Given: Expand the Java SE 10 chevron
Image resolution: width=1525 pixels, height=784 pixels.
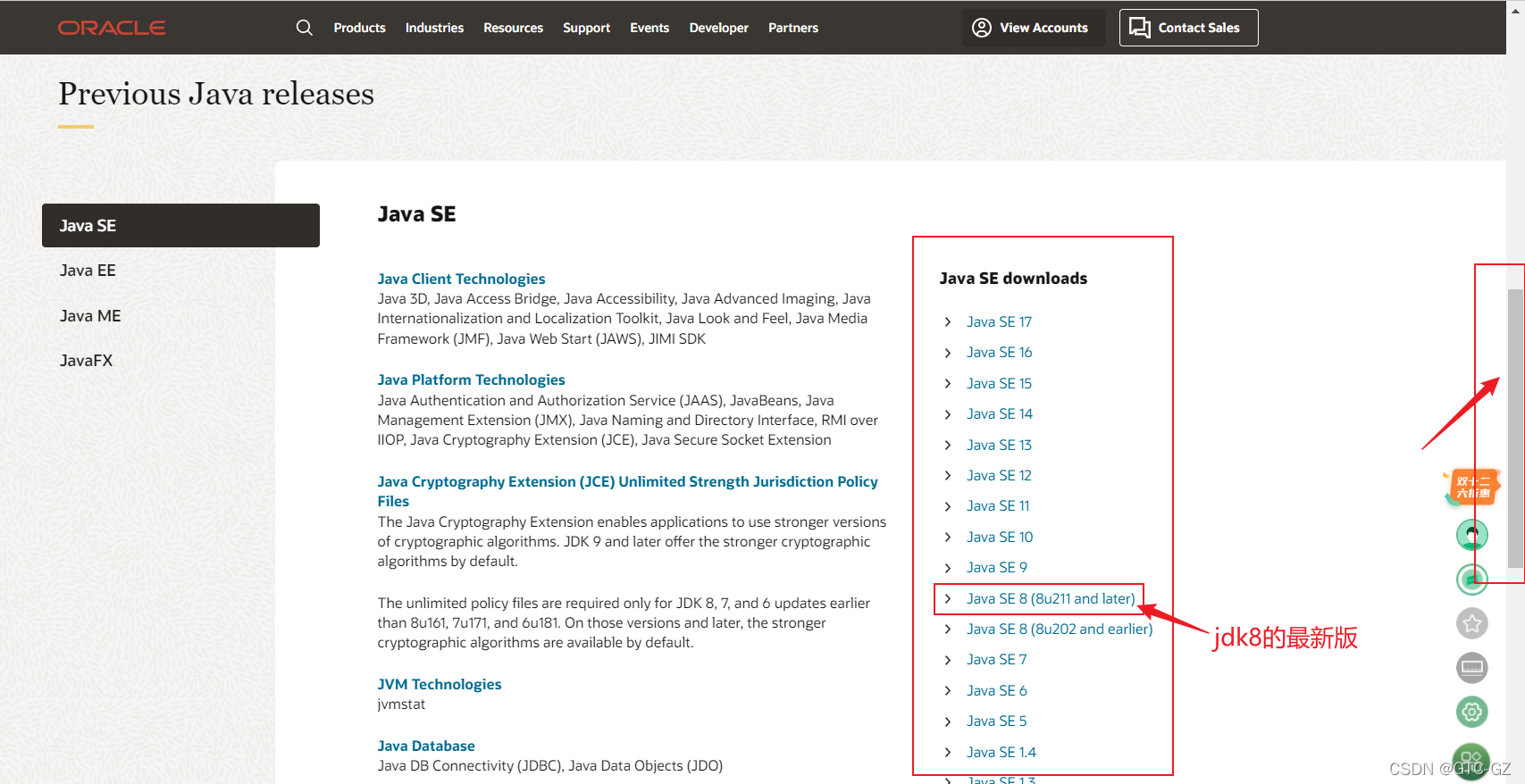Looking at the screenshot, I should [x=948, y=537].
